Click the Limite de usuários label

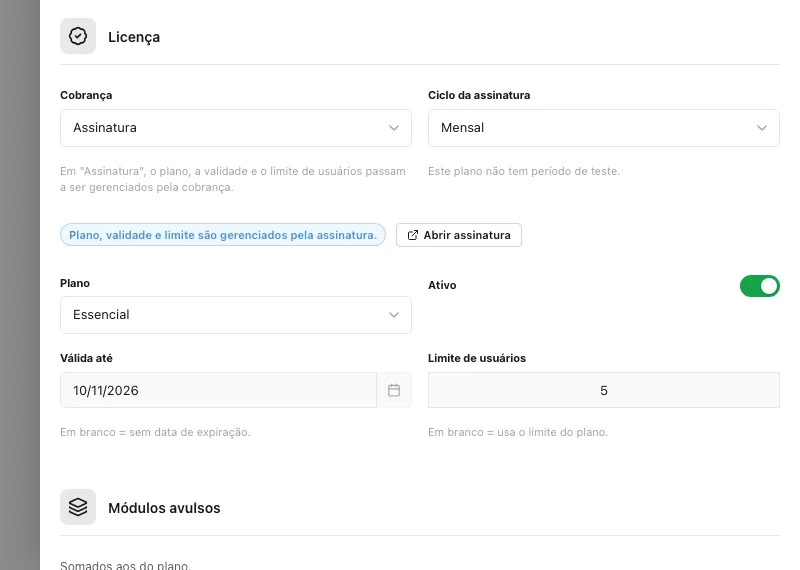coord(477,358)
